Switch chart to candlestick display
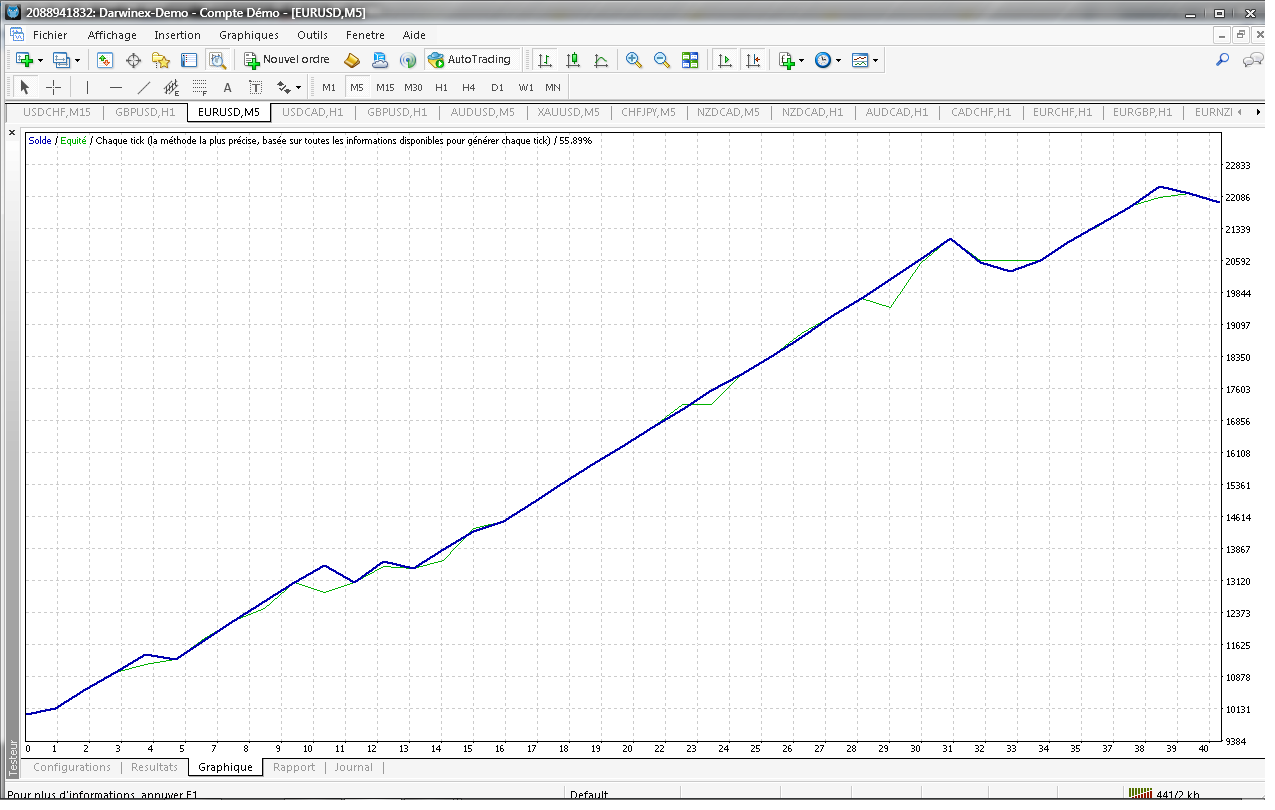Viewport: 1275px width, 810px height. 573,60
